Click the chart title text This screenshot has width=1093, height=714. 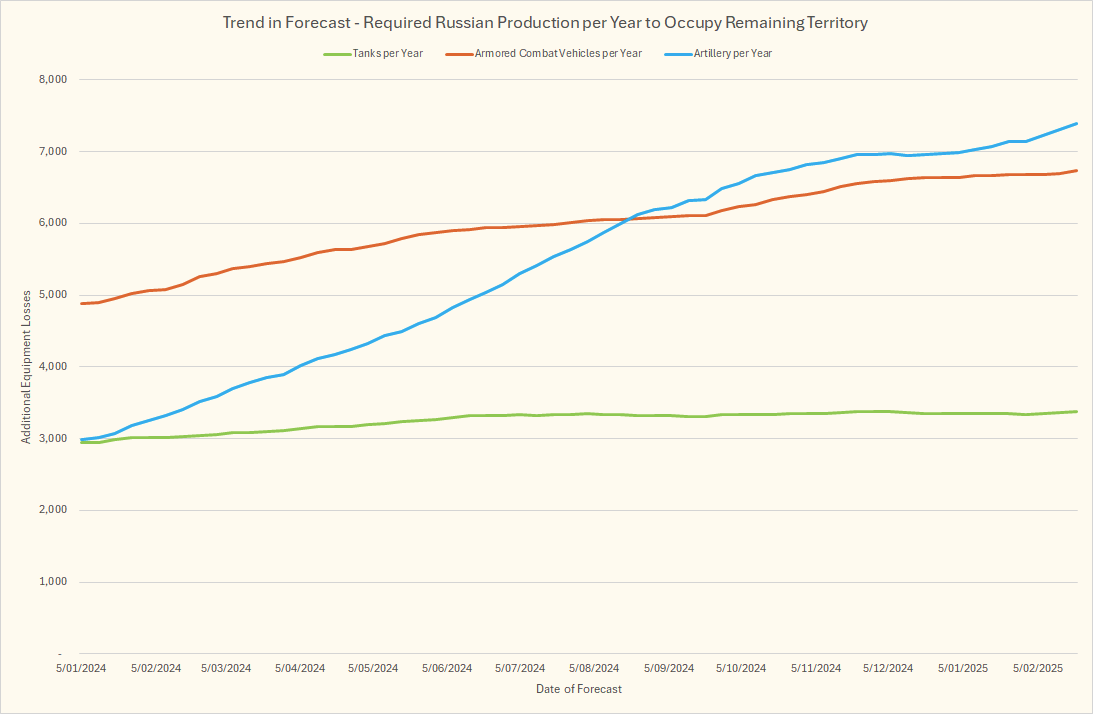coord(545,21)
